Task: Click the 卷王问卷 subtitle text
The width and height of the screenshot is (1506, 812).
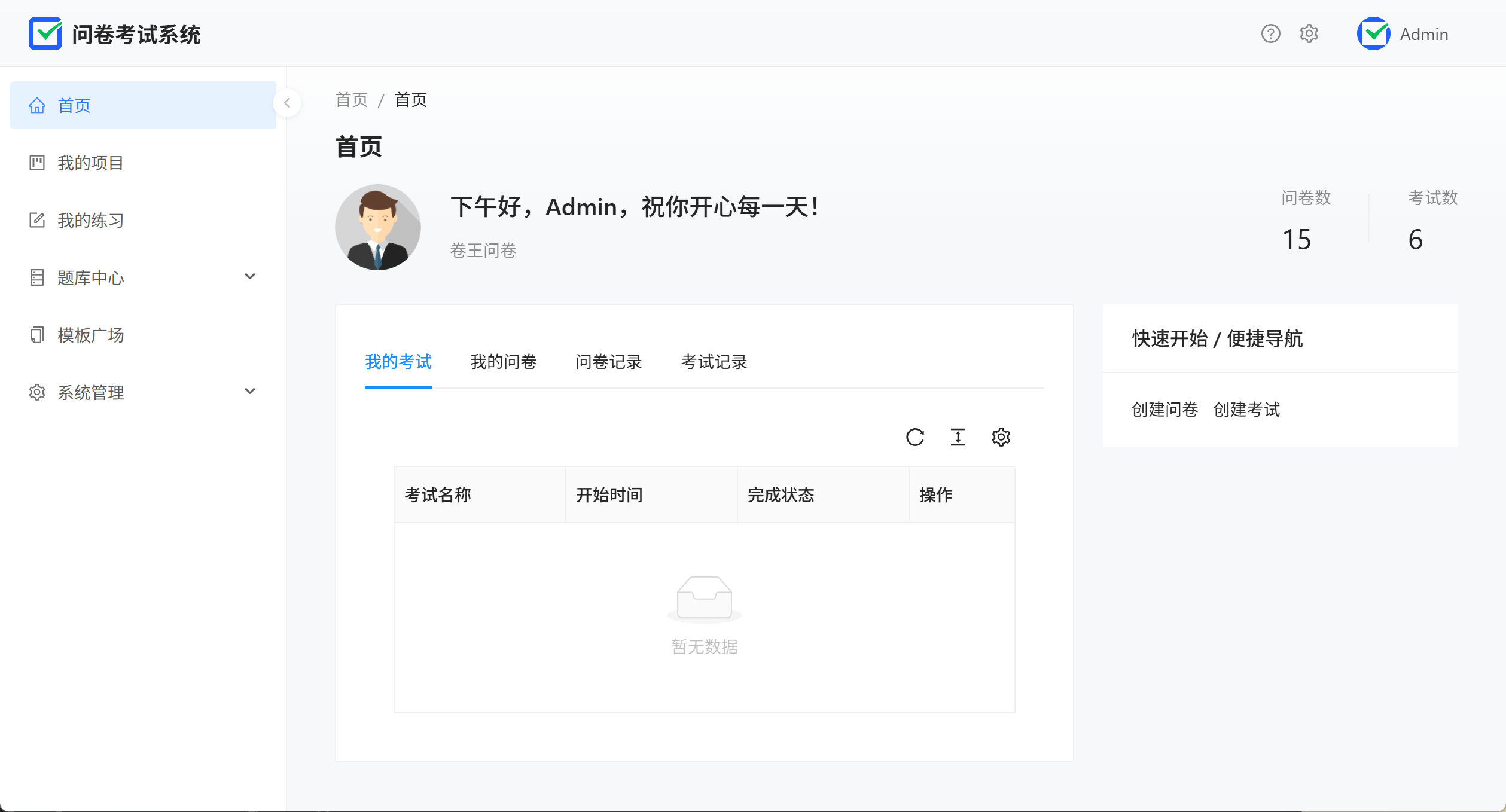Action: (x=483, y=250)
